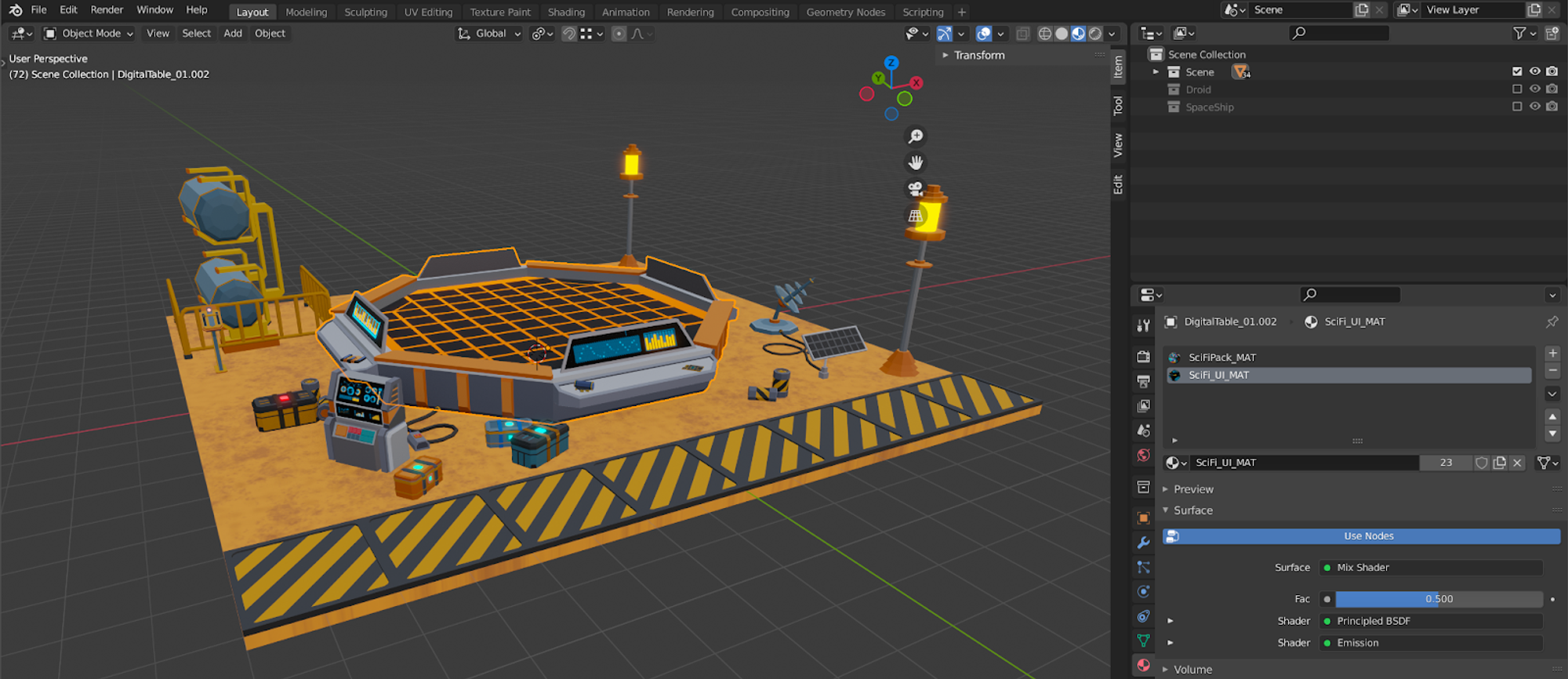Open Render properties tab icon
Image resolution: width=1568 pixels, height=679 pixels.
tap(1144, 357)
